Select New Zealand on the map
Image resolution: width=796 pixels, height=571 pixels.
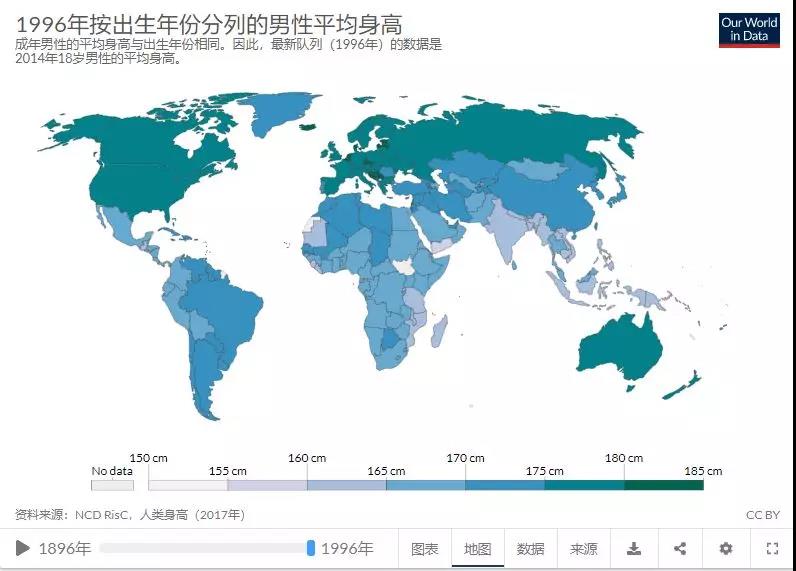683,386
